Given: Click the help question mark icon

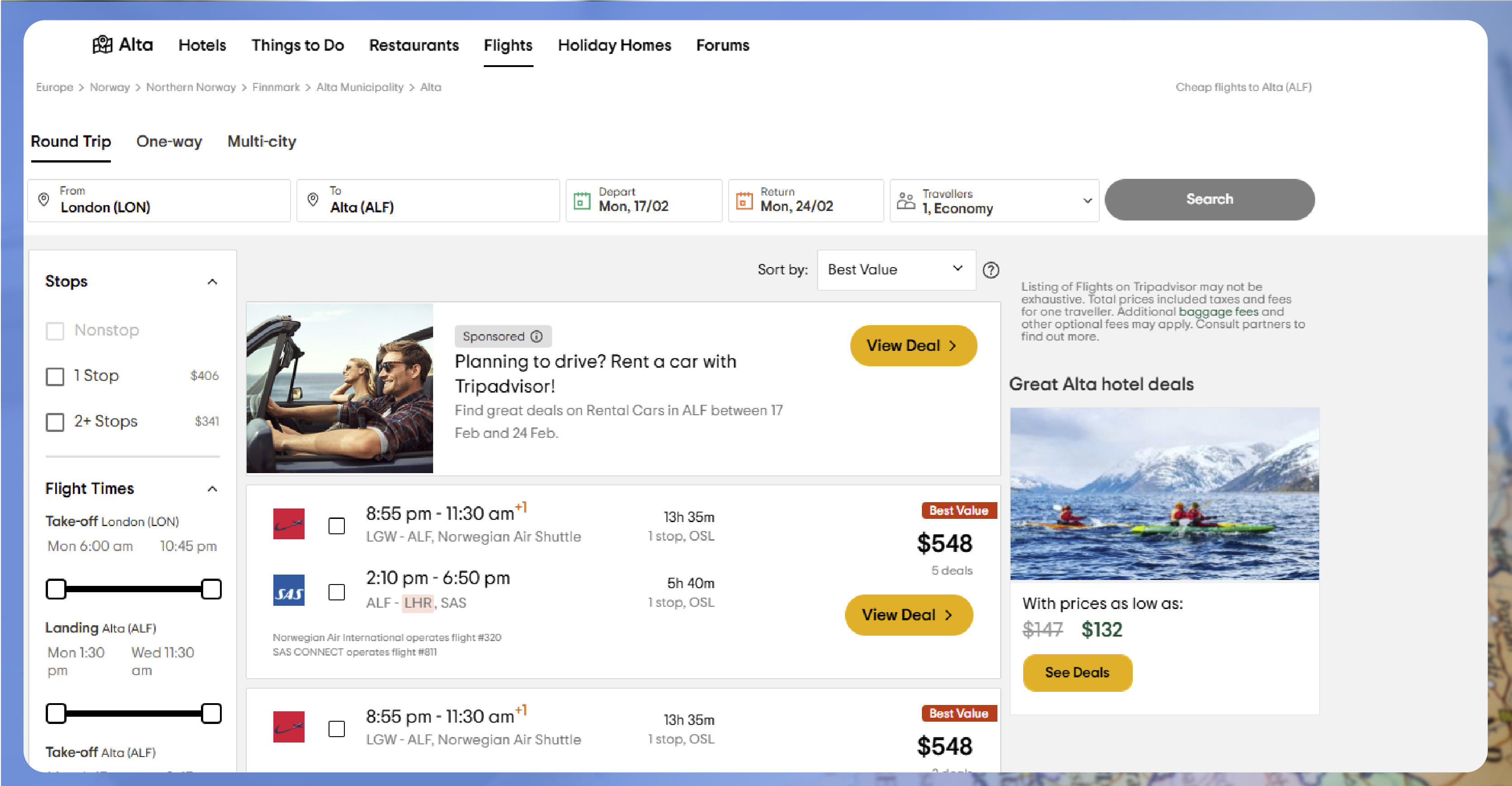Looking at the screenshot, I should click(991, 270).
